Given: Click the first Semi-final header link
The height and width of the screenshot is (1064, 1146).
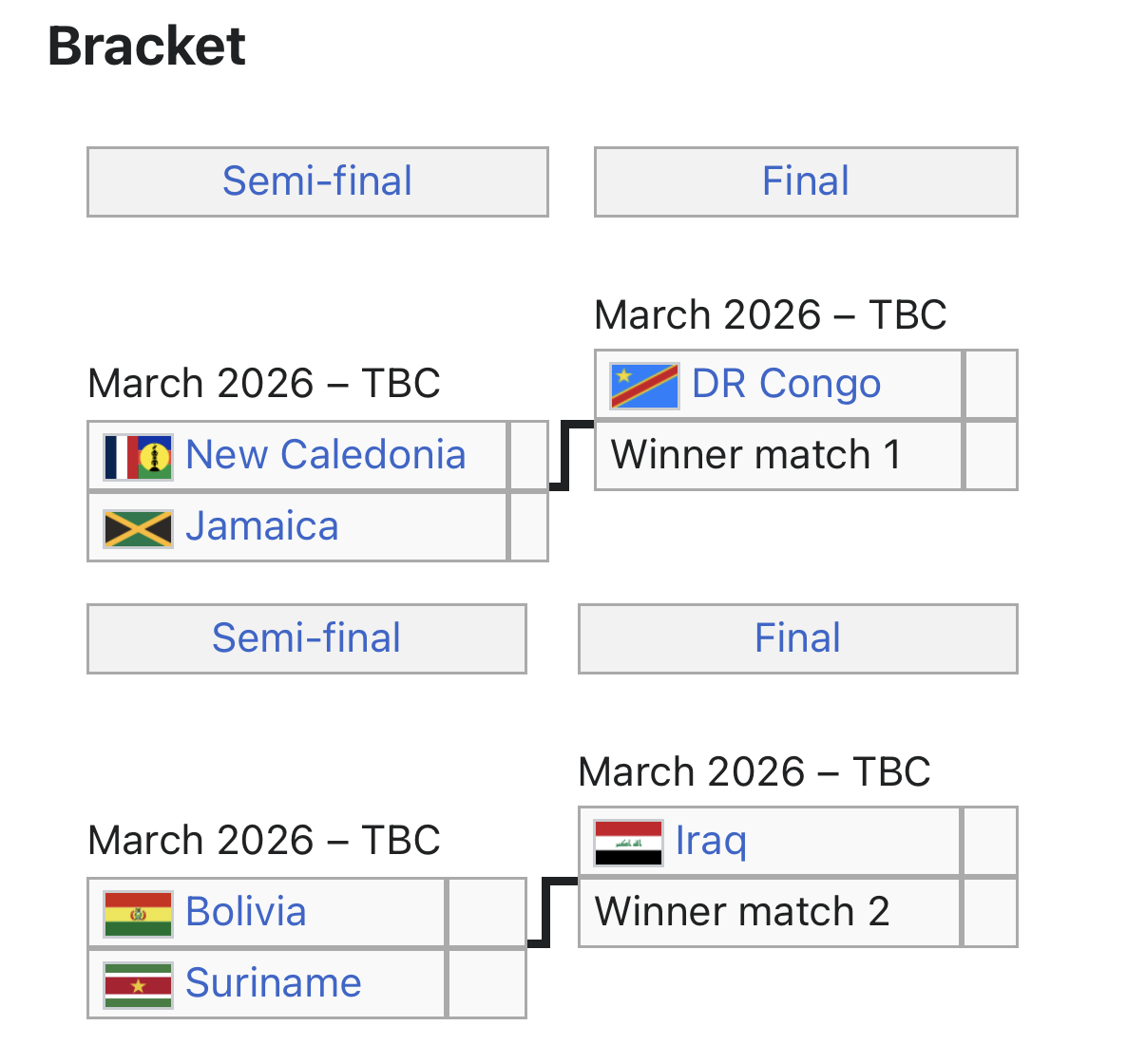Looking at the screenshot, I should (317, 181).
